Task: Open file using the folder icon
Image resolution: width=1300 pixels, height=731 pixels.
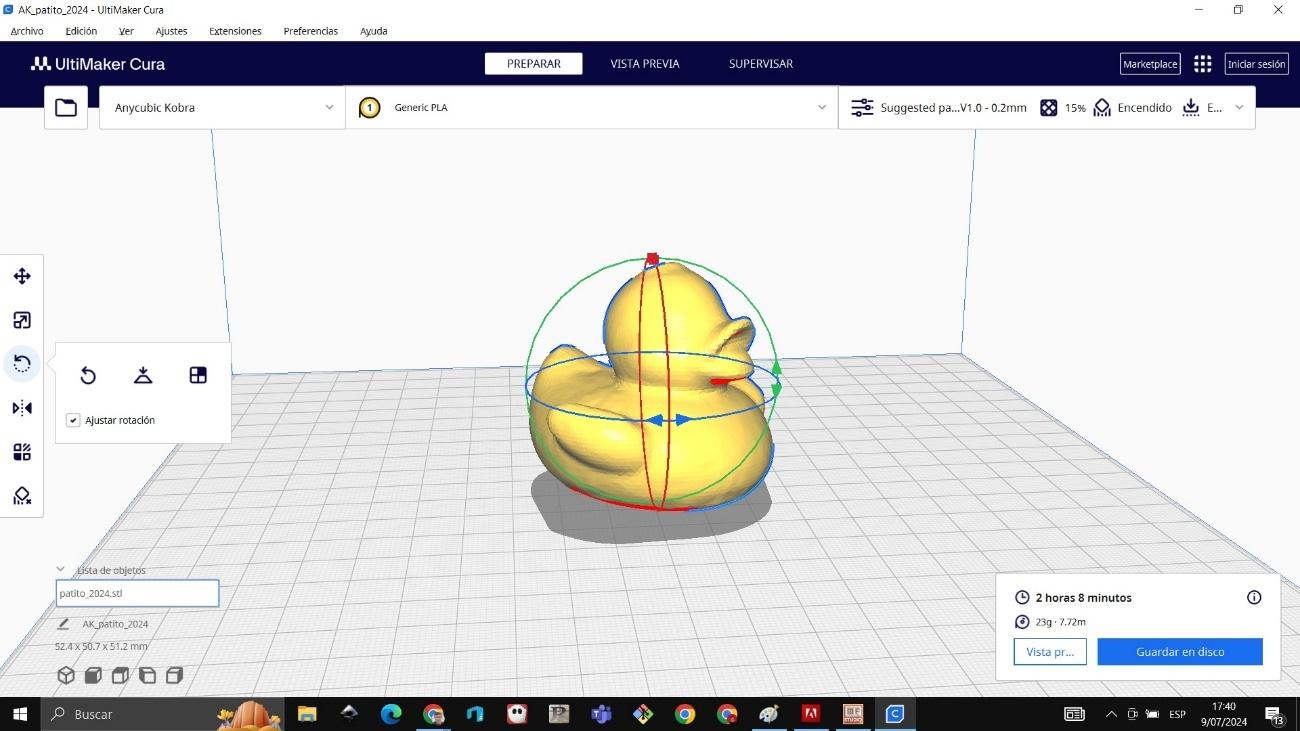Action: pyautogui.click(x=66, y=108)
